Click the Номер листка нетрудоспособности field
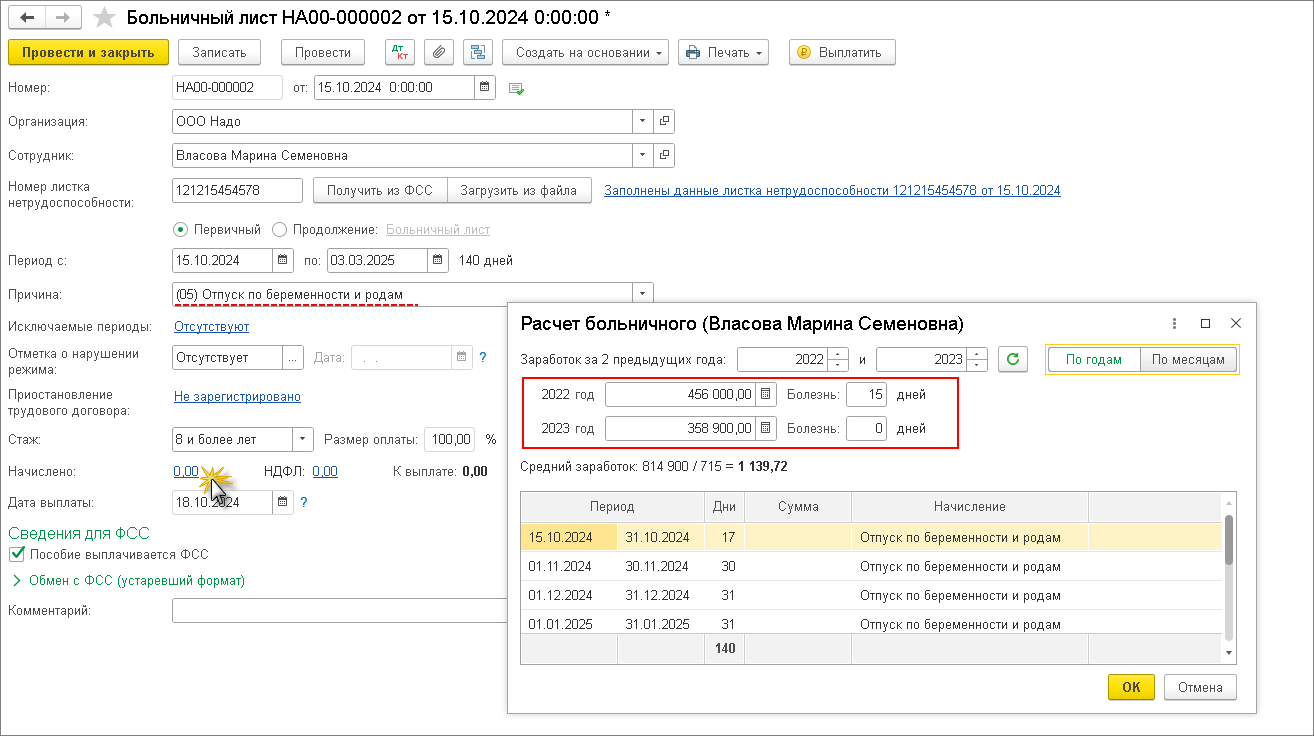Image resolution: width=1314 pixels, height=736 pixels. pos(237,190)
